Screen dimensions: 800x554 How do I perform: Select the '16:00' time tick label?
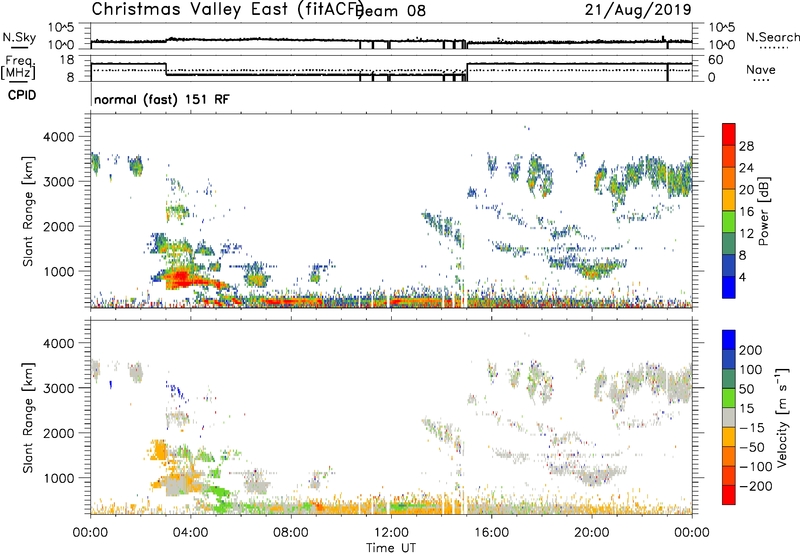point(491,533)
